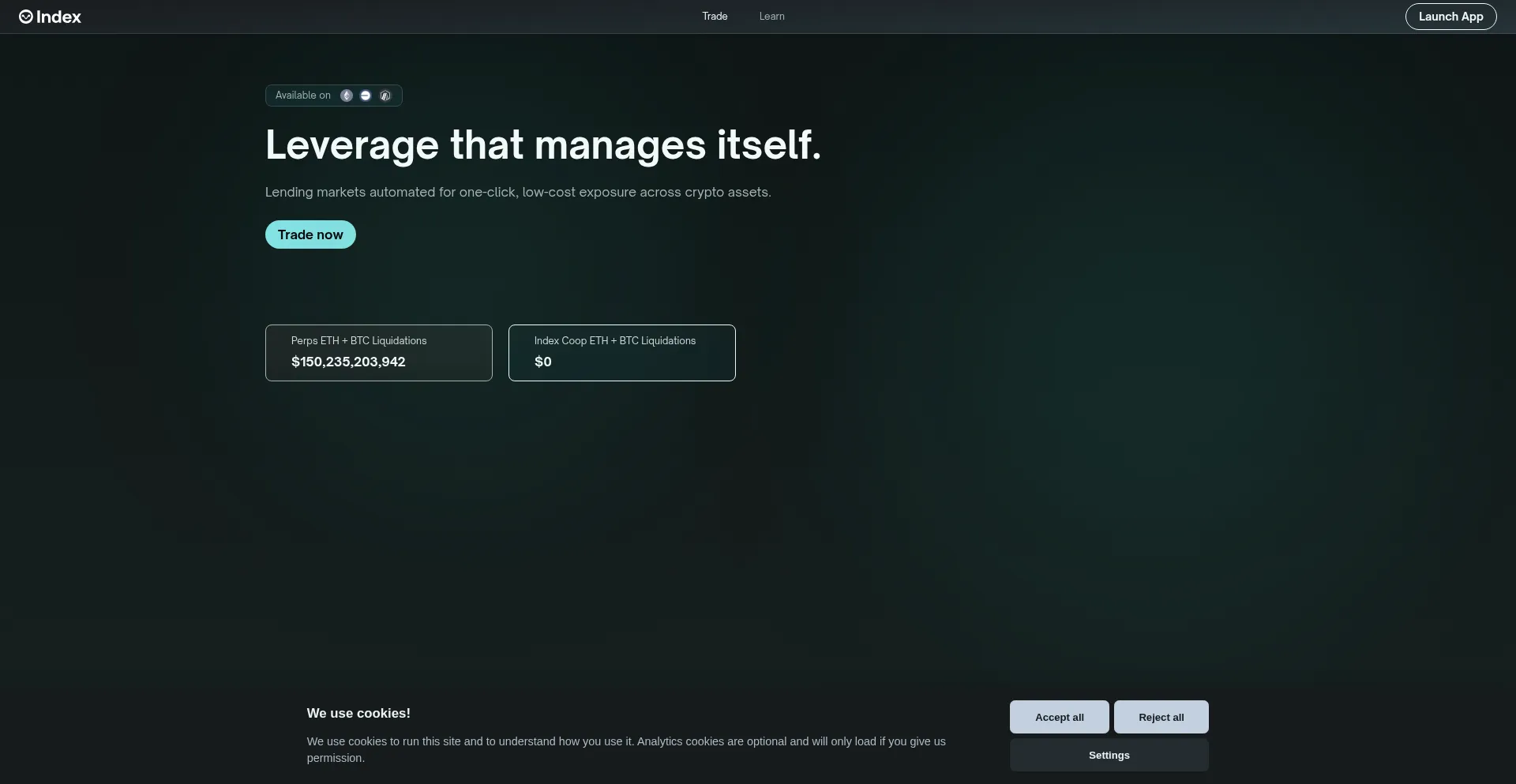Hit the Trade now button
The width and height of the screenshot is (1516, 784).
pyautogui.click(x=310, y=234)
